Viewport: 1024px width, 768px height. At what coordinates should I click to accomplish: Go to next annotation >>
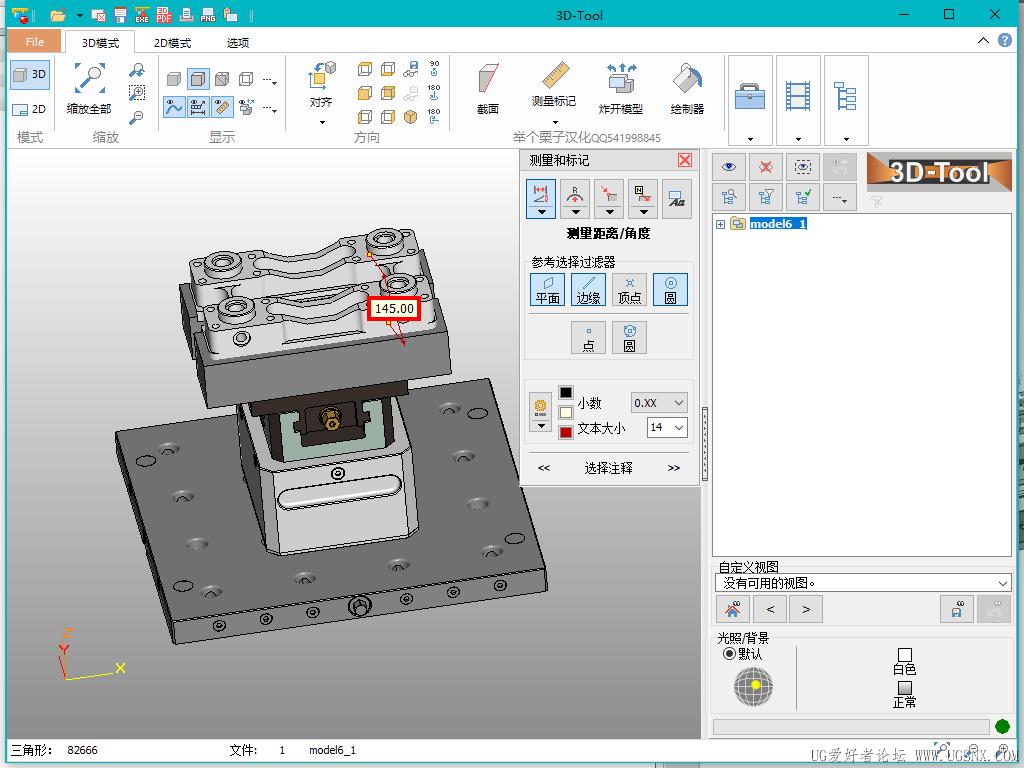coord(673,468)
